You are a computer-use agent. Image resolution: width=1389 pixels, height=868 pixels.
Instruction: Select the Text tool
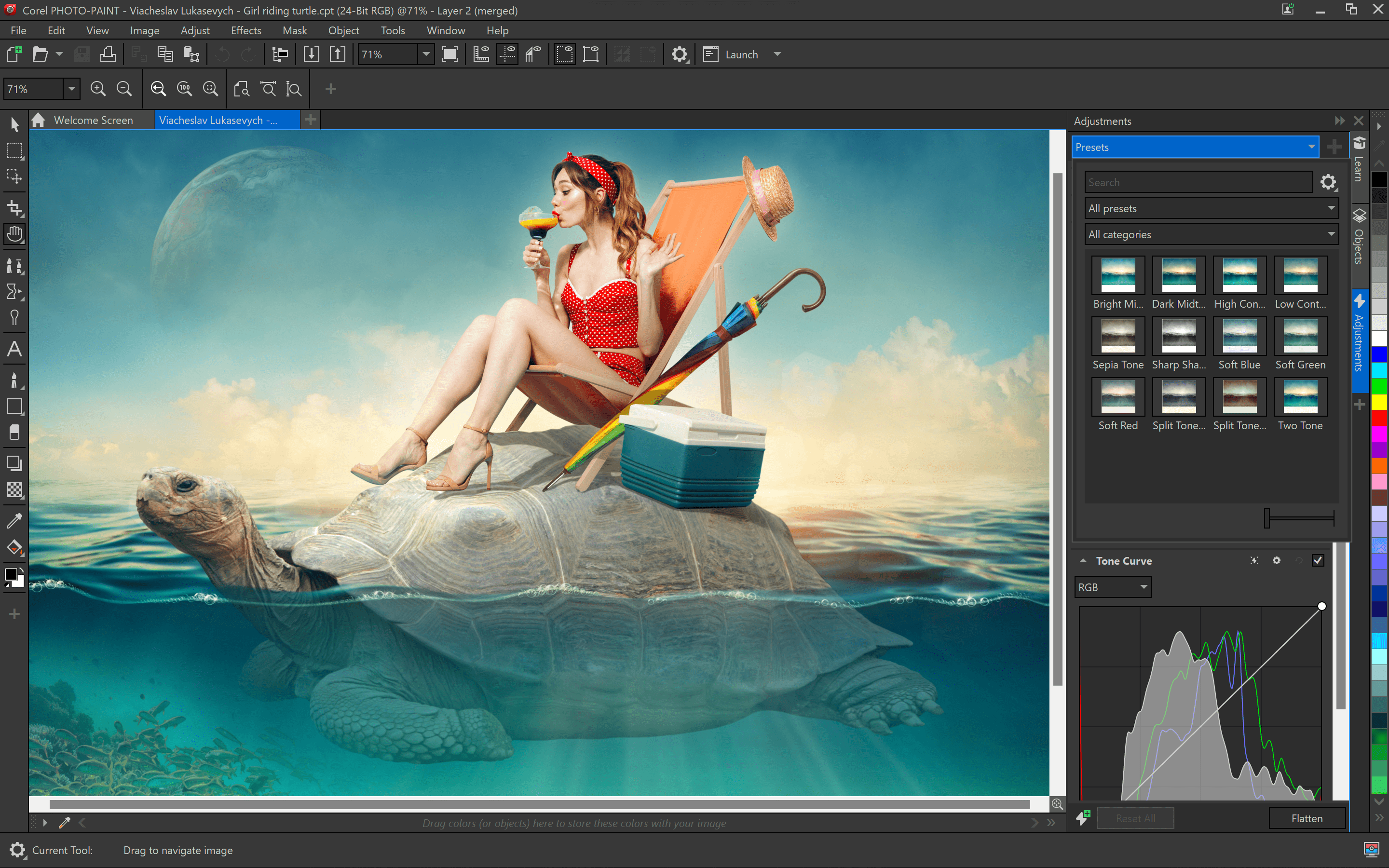[x=14, y=351]
